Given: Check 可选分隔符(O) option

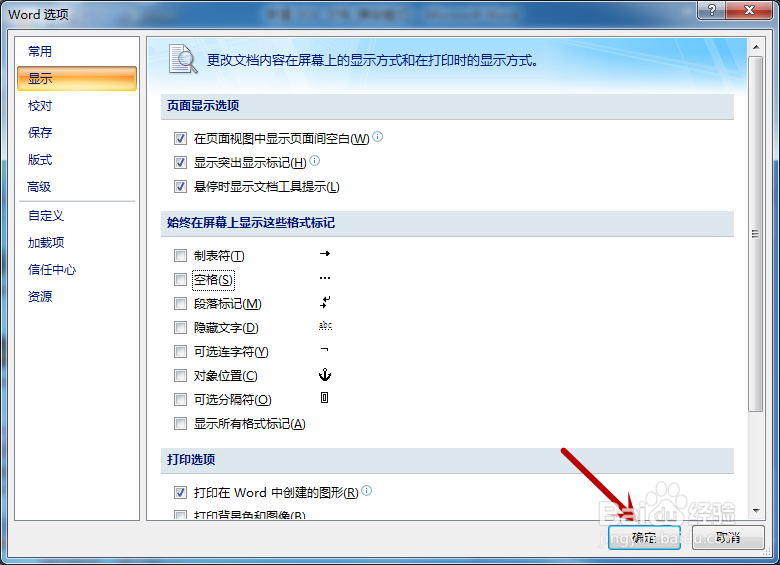Looking at the screenshot, I should pos(180,399).
